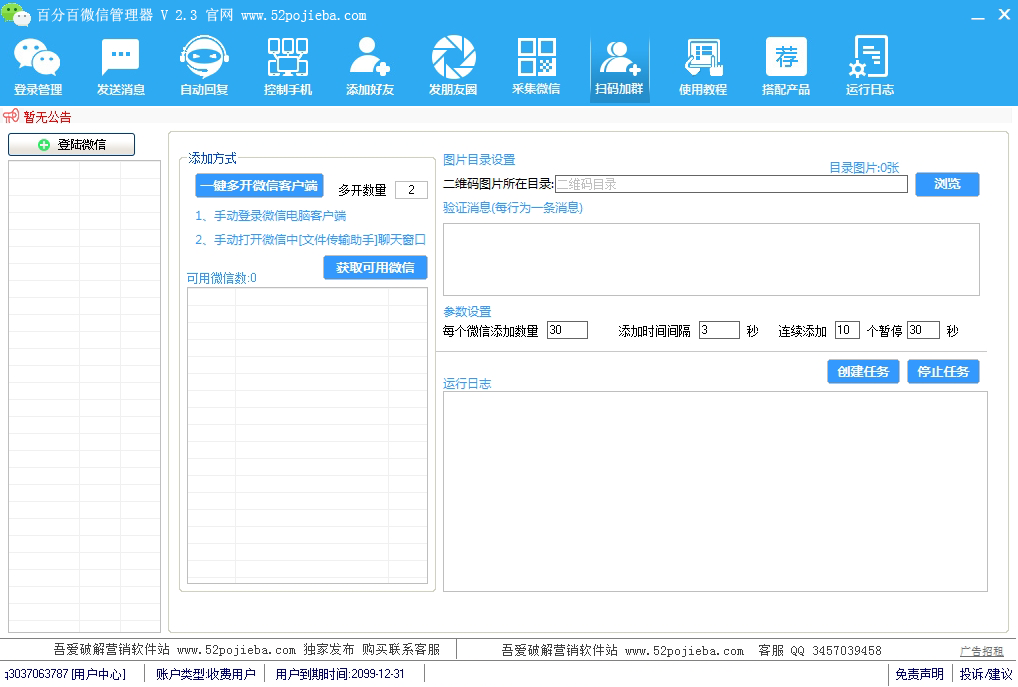Screen dimensions: 1018x687
Task: Open 登录管理 login management icon
Action: (38, 67)
